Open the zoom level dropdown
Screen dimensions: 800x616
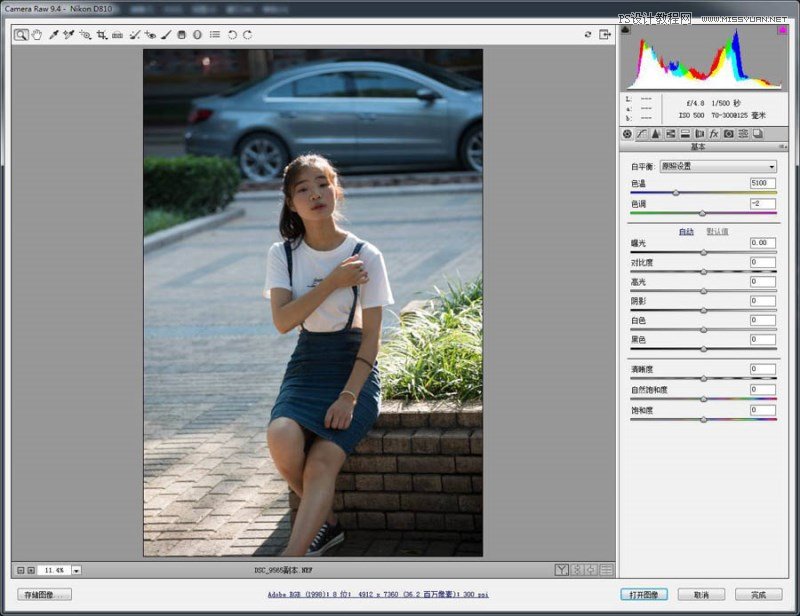(75, 569)
